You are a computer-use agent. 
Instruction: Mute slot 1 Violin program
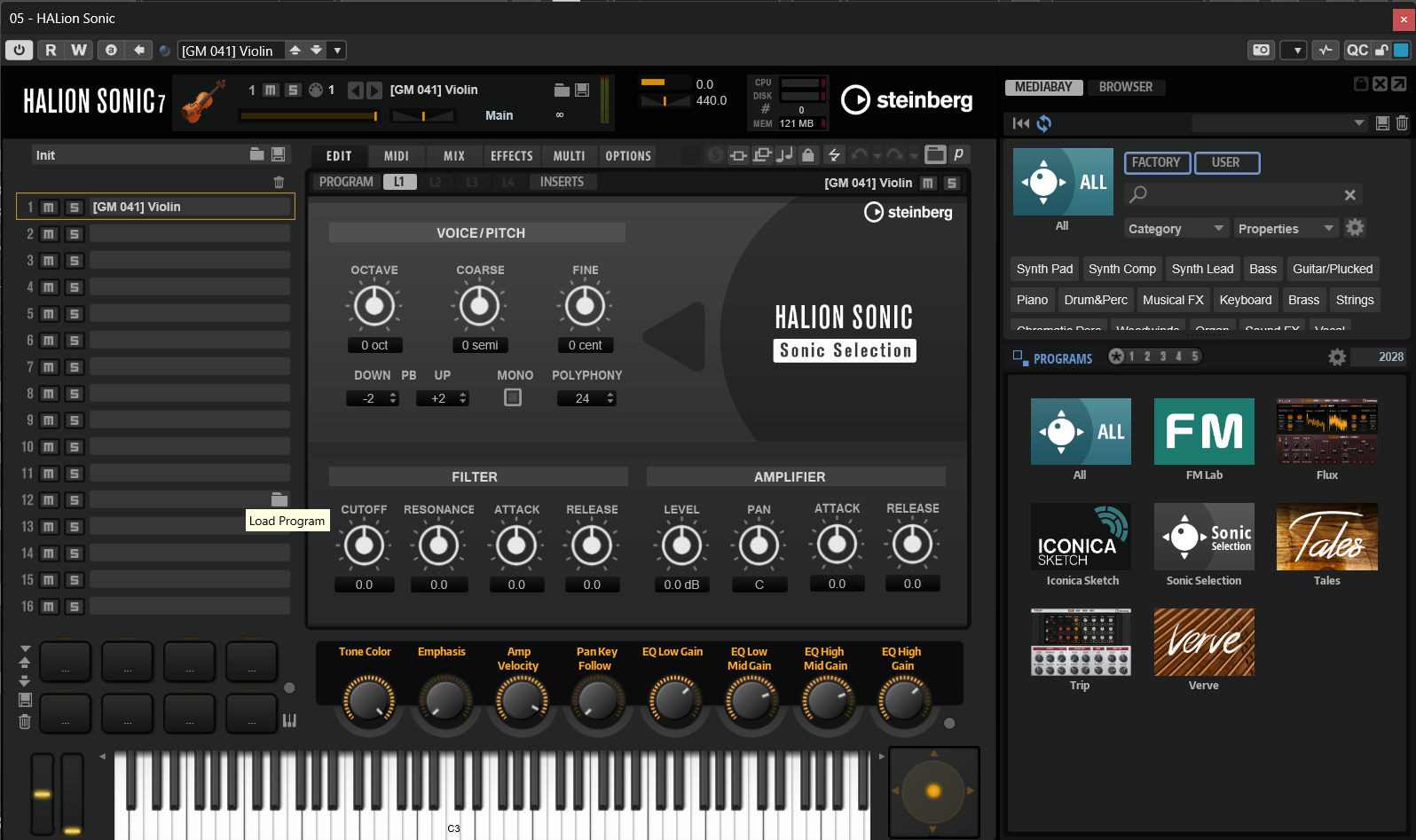point(49,208)
